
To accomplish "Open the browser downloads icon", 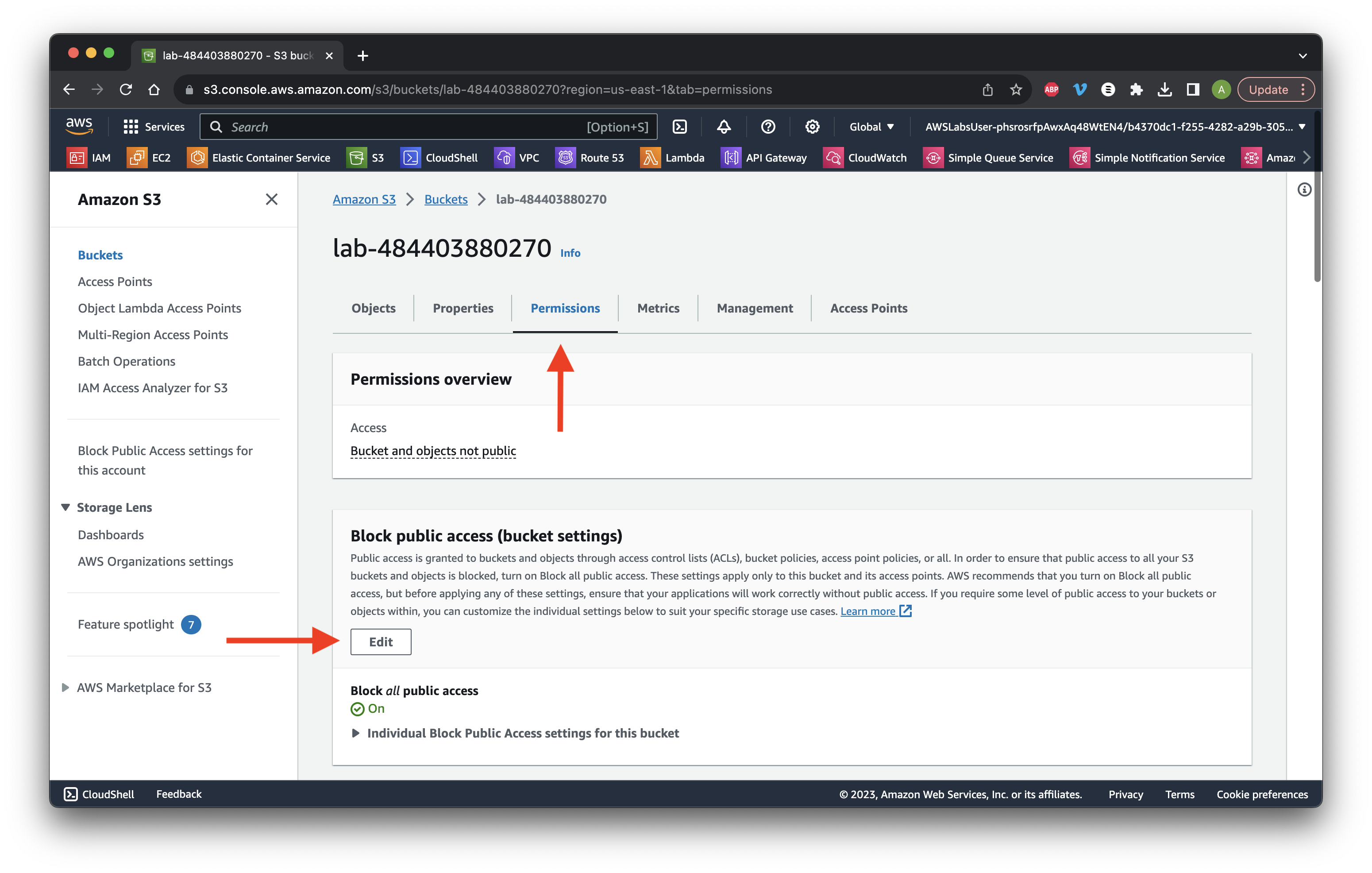I will click(1164, 89).
